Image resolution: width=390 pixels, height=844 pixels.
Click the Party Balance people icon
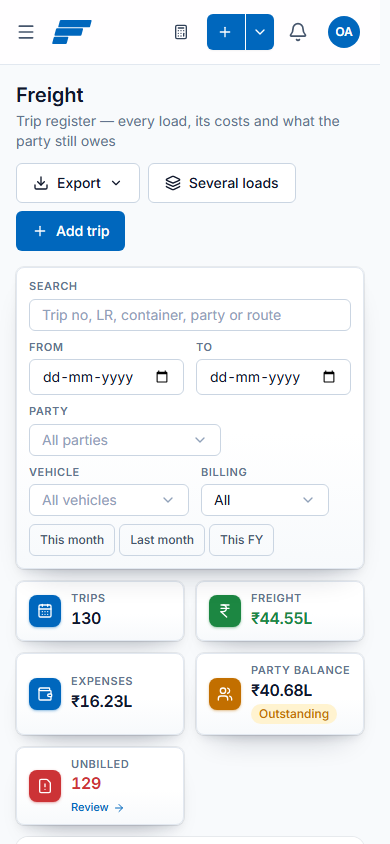pos(225,694)
